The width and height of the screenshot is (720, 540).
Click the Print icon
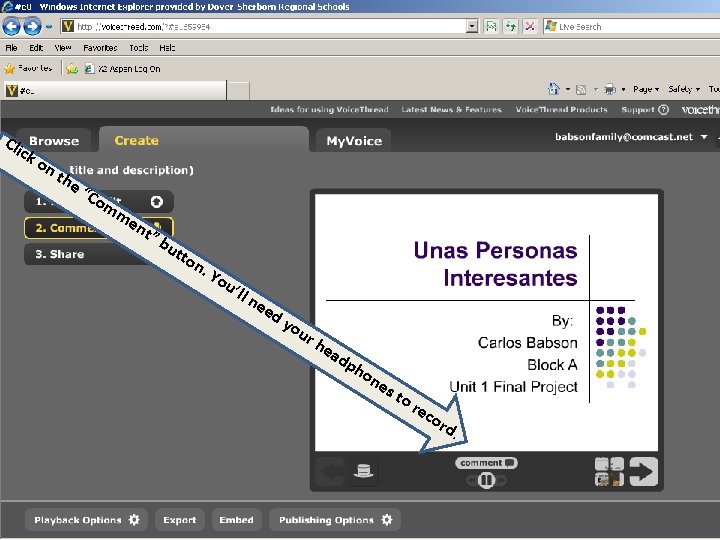tap(610, 90)
